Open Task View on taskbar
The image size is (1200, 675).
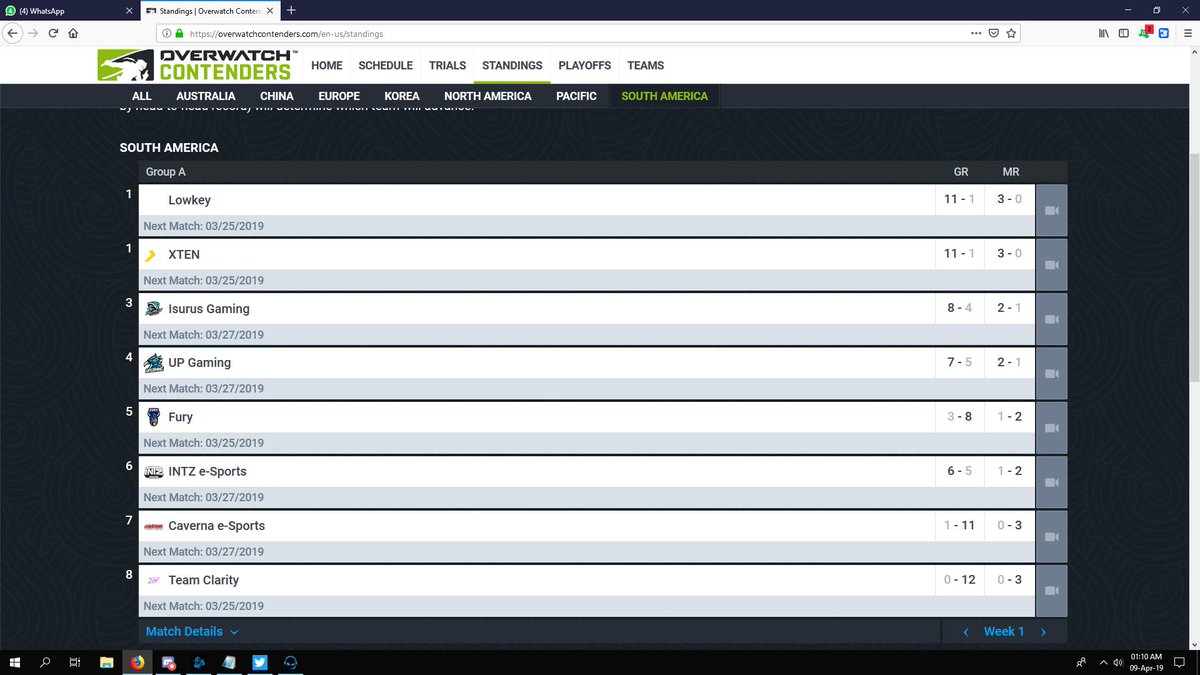point(75,662)
